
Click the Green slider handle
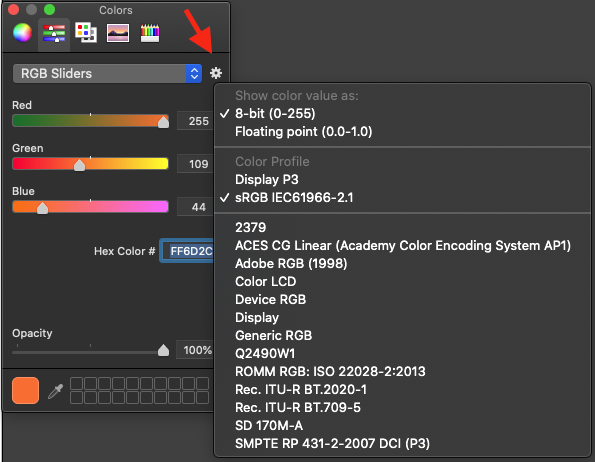79,165
